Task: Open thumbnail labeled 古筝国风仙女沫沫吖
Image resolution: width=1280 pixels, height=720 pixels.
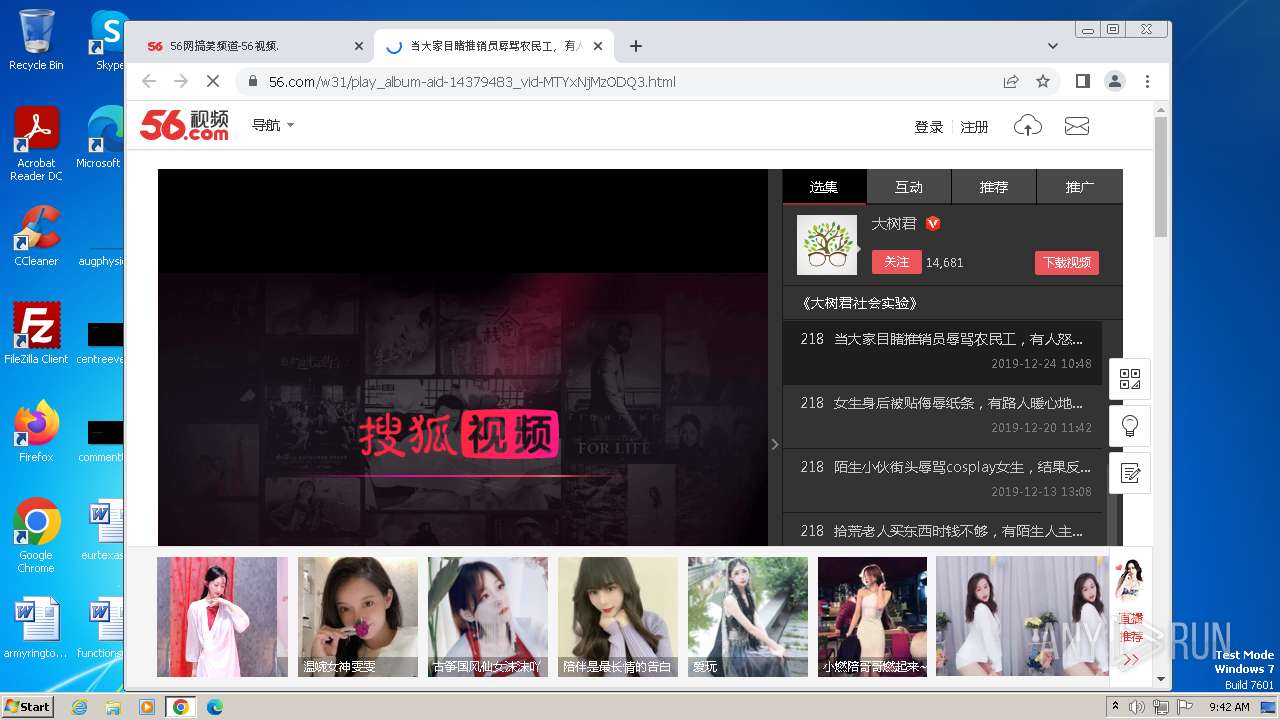Action: [x=488, y=617]
